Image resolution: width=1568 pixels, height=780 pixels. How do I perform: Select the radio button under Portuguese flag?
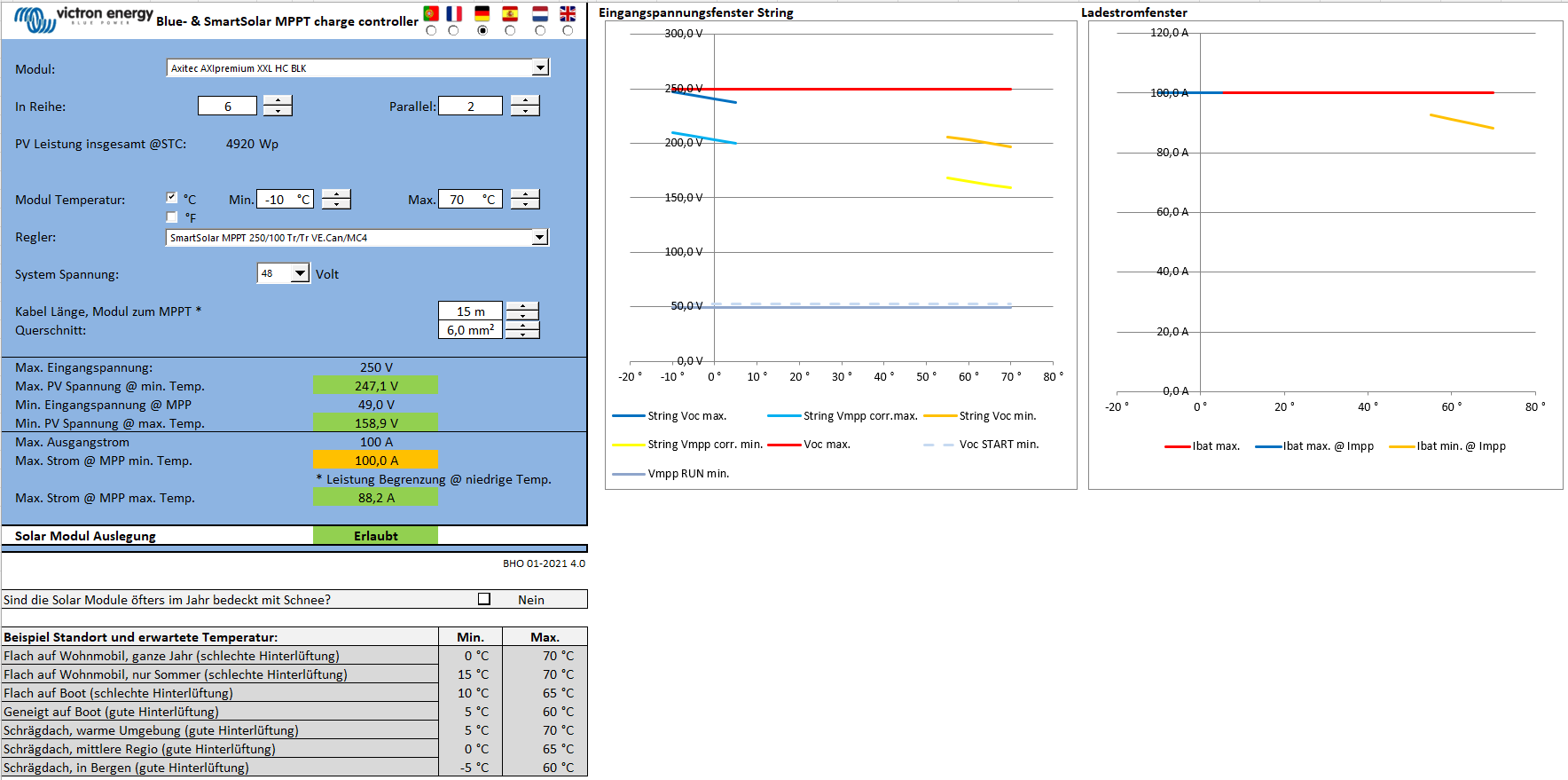pos(431,30)
